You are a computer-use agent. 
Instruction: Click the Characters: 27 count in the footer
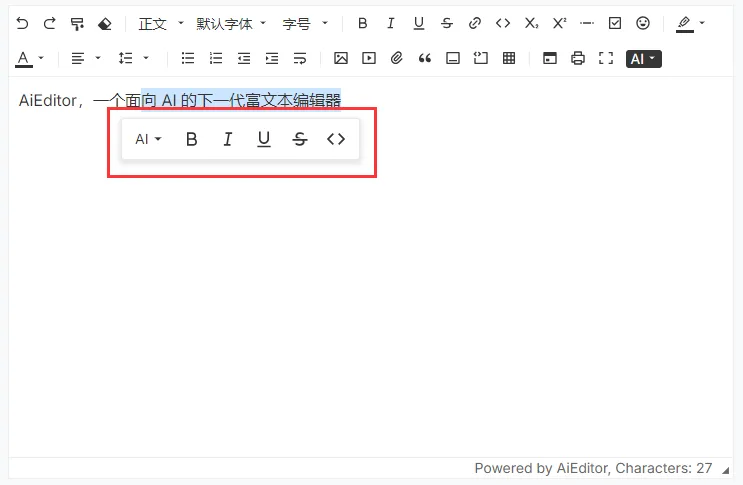pos(663,468)
